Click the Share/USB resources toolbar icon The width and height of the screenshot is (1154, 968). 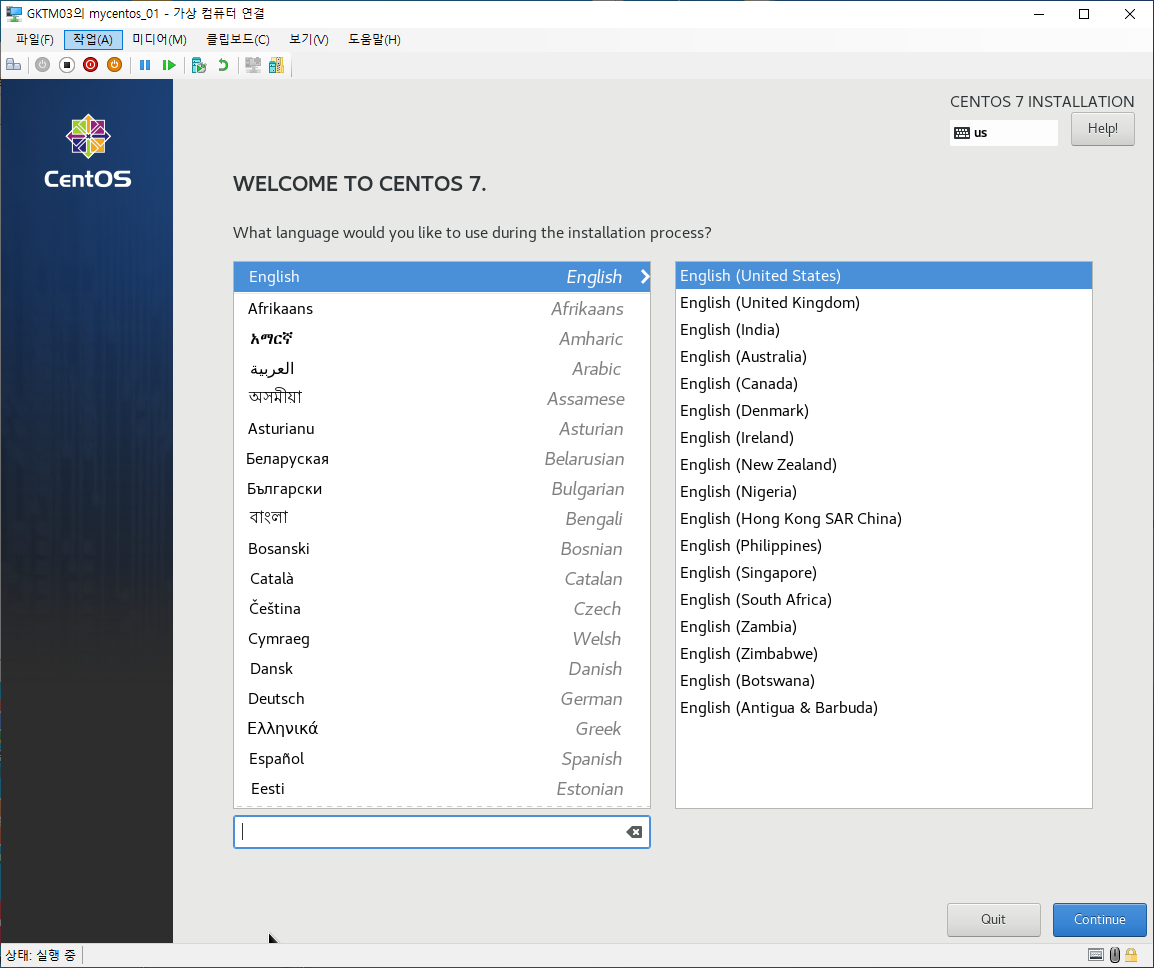pyautogui.click(x=277, y=65)
